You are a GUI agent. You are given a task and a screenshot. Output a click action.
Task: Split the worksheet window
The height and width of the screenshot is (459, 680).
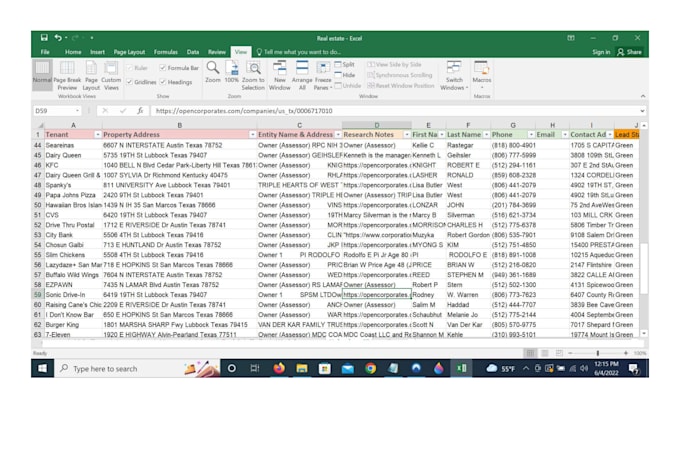coord(345,64)
